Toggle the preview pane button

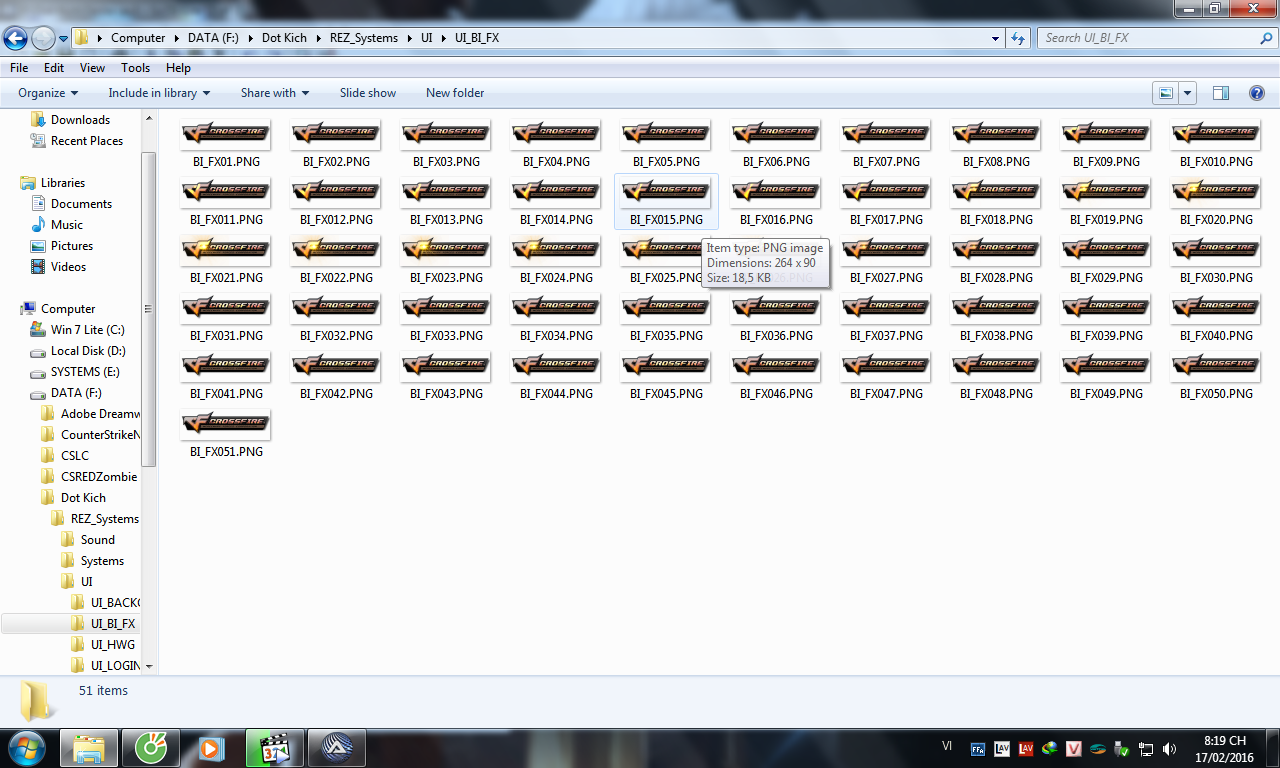pyautogui.click(x=1221, y=93)
